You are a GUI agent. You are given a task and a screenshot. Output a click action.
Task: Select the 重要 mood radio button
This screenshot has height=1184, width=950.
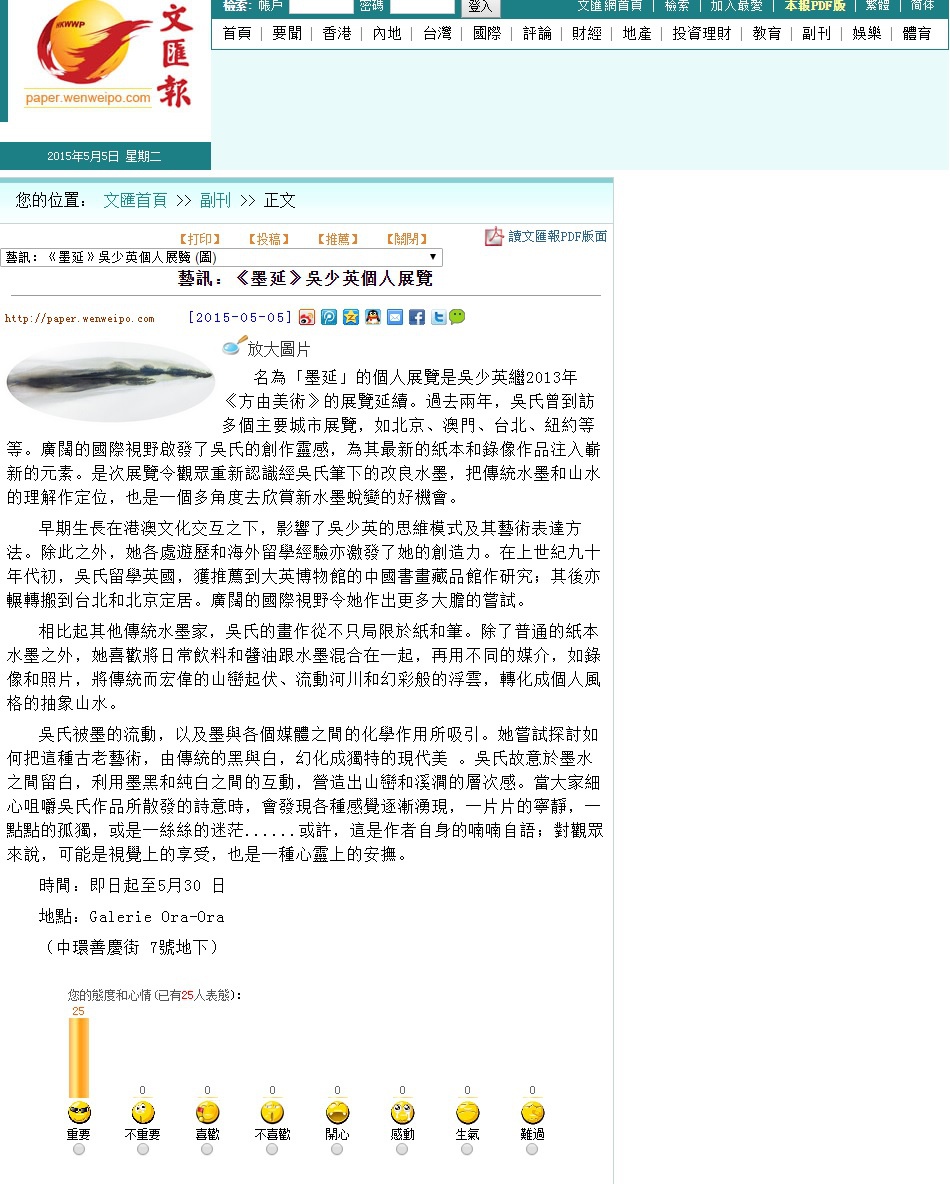79,1150
